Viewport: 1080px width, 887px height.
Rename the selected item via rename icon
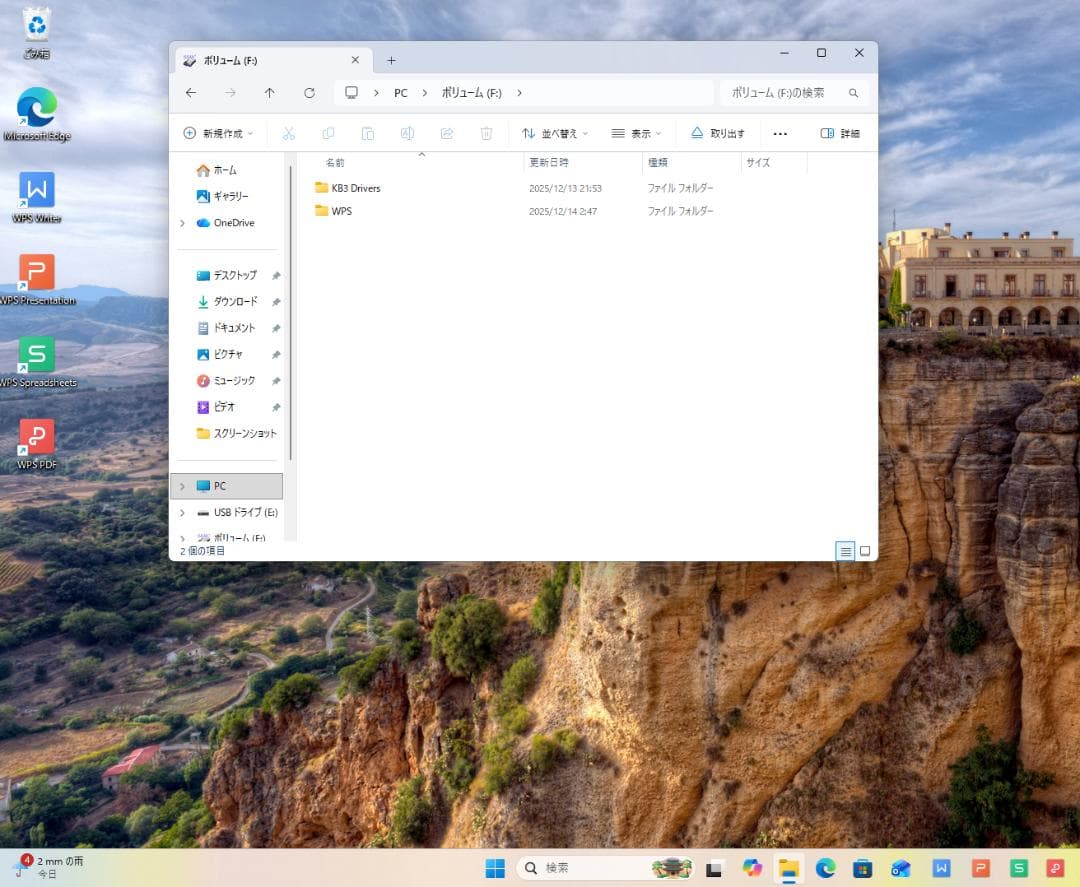[x=407, y=133]
